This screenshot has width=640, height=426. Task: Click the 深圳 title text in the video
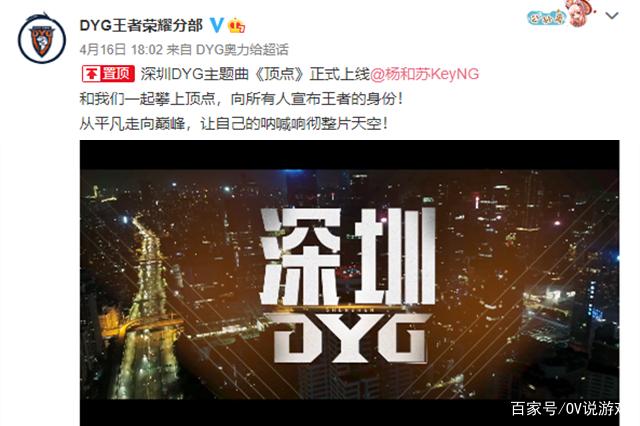(348, 256)
